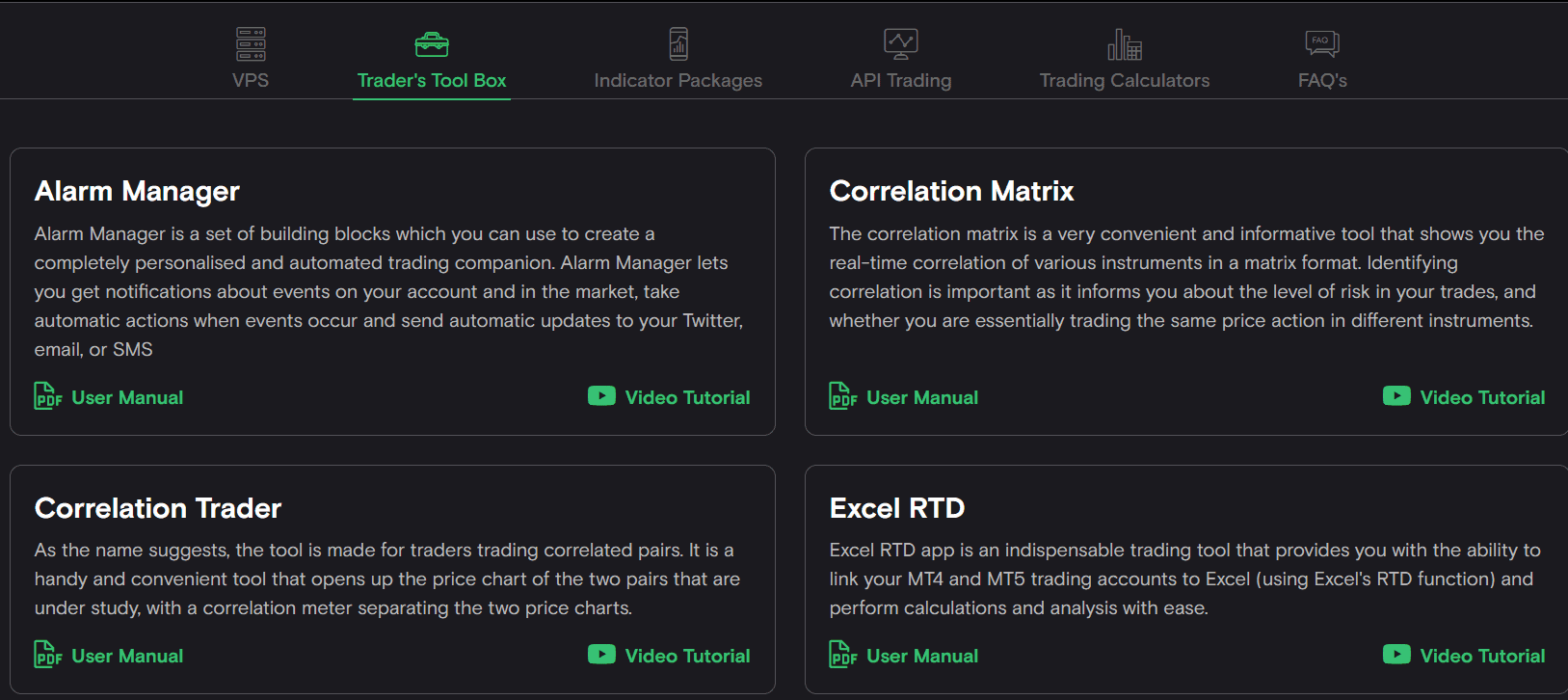Click the Indicator Packages phone icon
Viewport: 1568px width, 700px height.
678,43
